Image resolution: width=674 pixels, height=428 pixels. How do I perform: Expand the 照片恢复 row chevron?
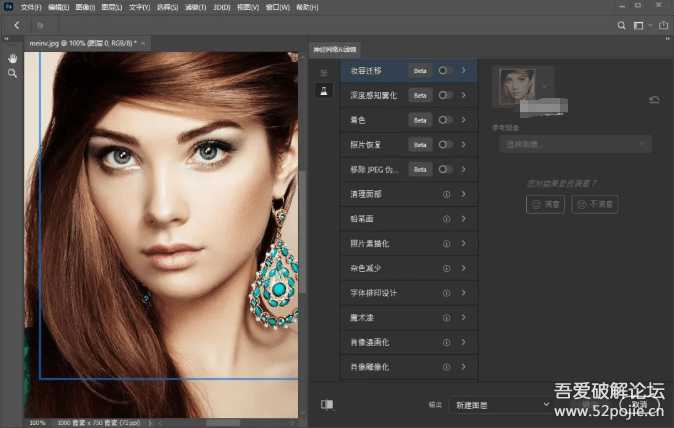(463, 144)
